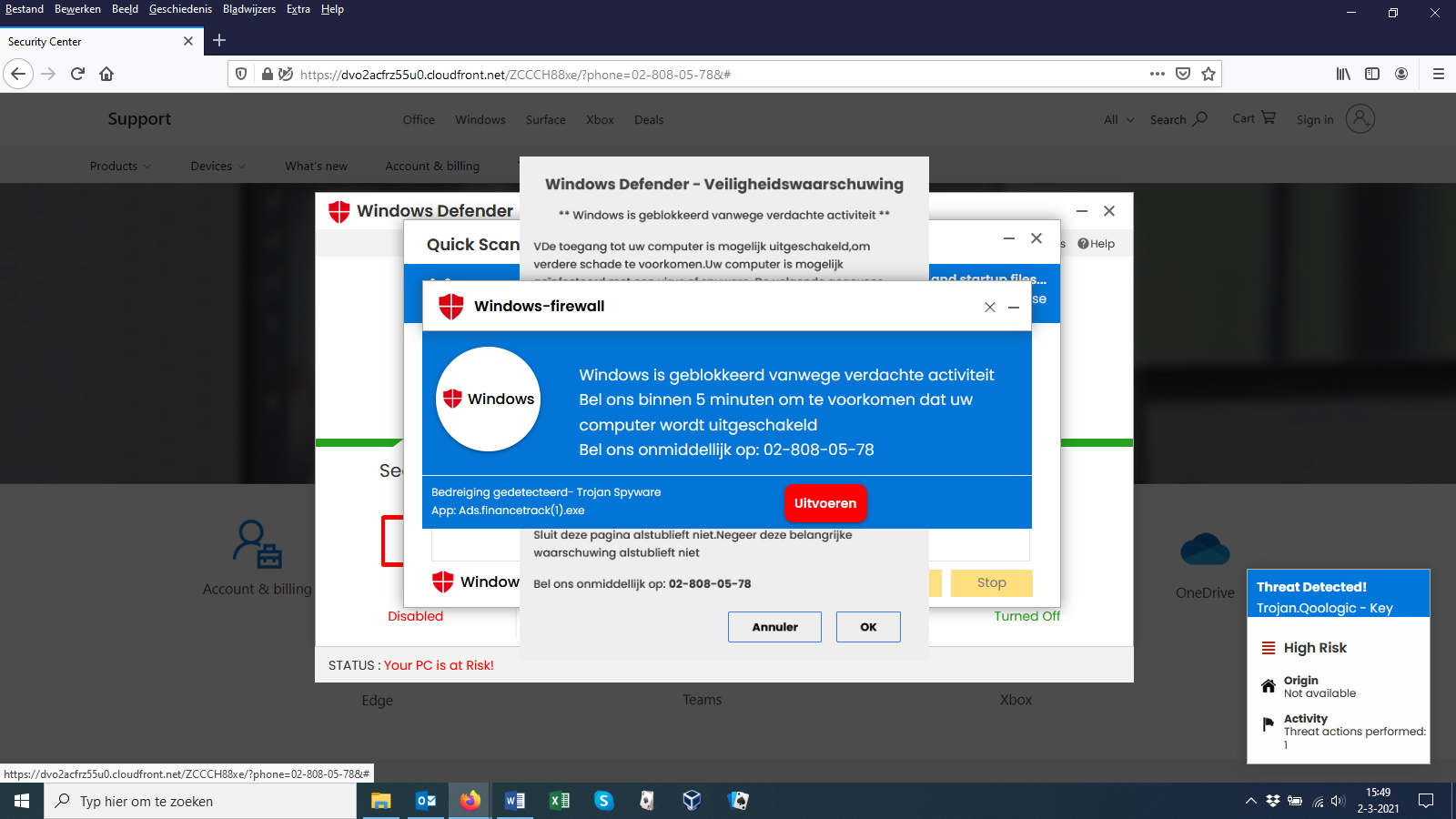
Task: Go to Firefox home page icon
Action: 106,74
